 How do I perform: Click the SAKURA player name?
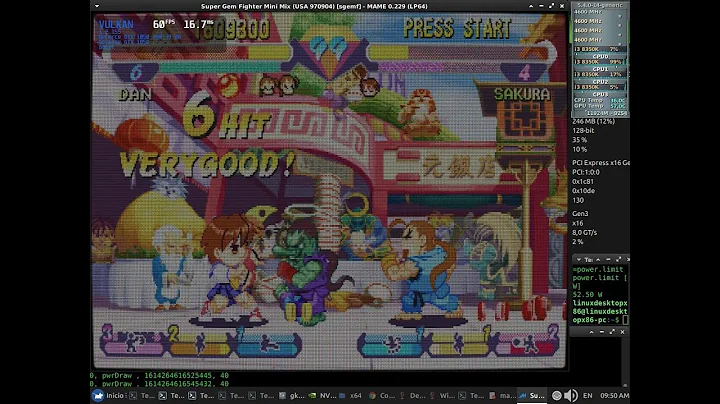(x=522, y=94)
